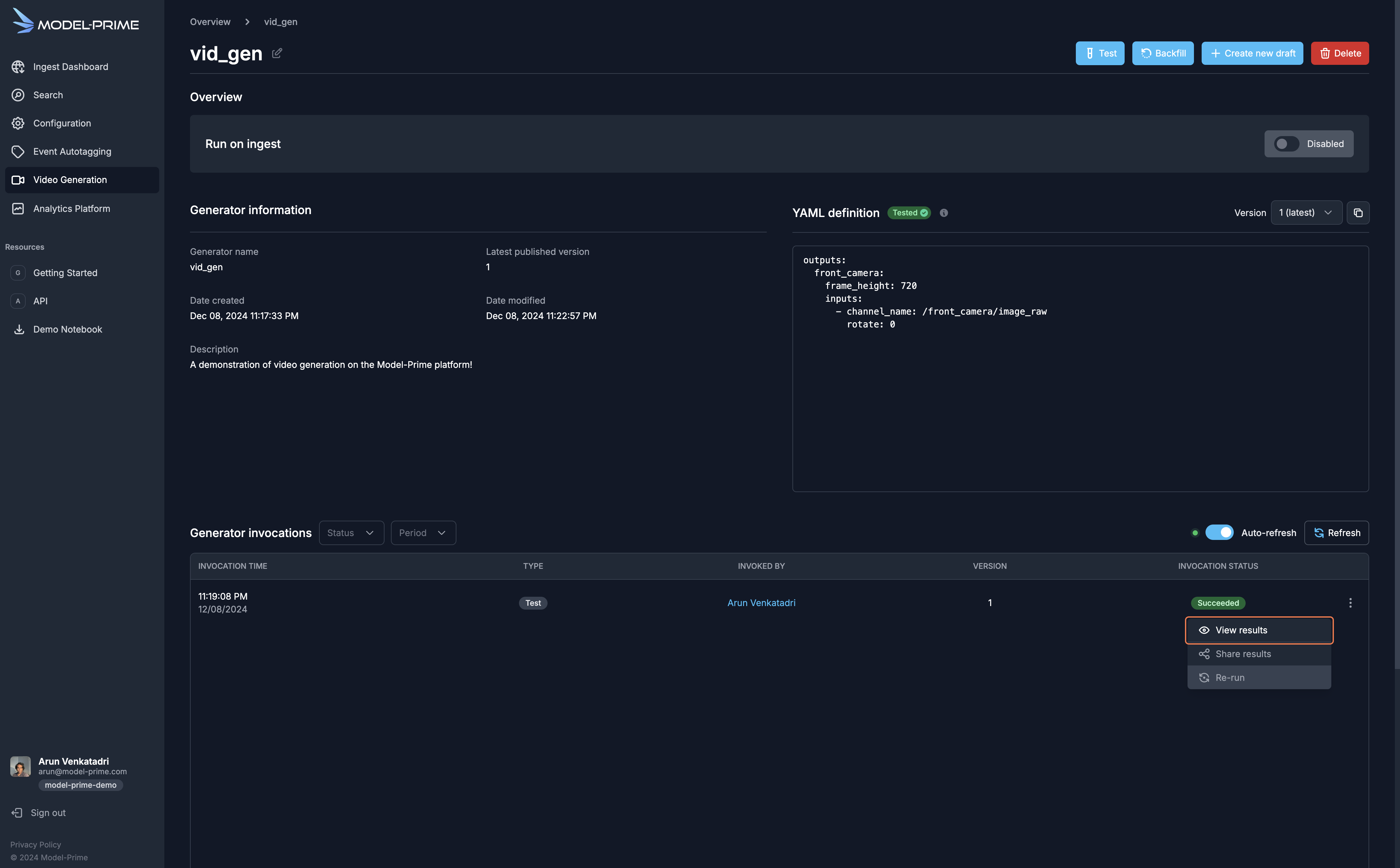Screen dimensions: 1400x868
Task: Select Share results from context menu
Action: [x=1259, y=654]
